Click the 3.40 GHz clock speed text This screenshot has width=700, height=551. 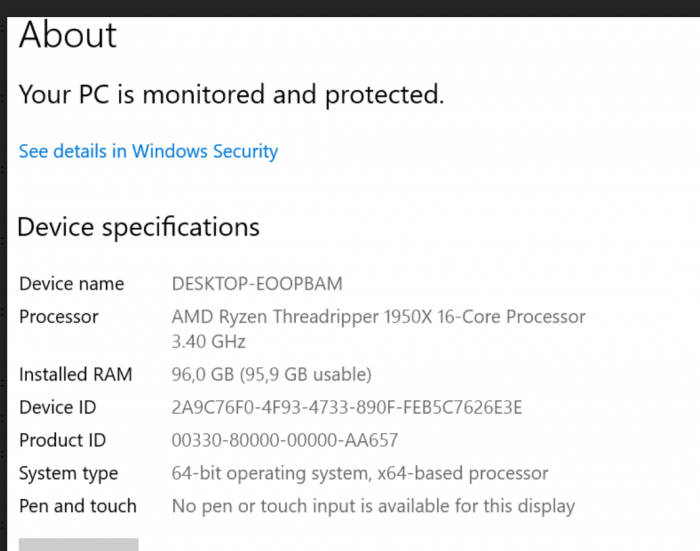[208, 342]
